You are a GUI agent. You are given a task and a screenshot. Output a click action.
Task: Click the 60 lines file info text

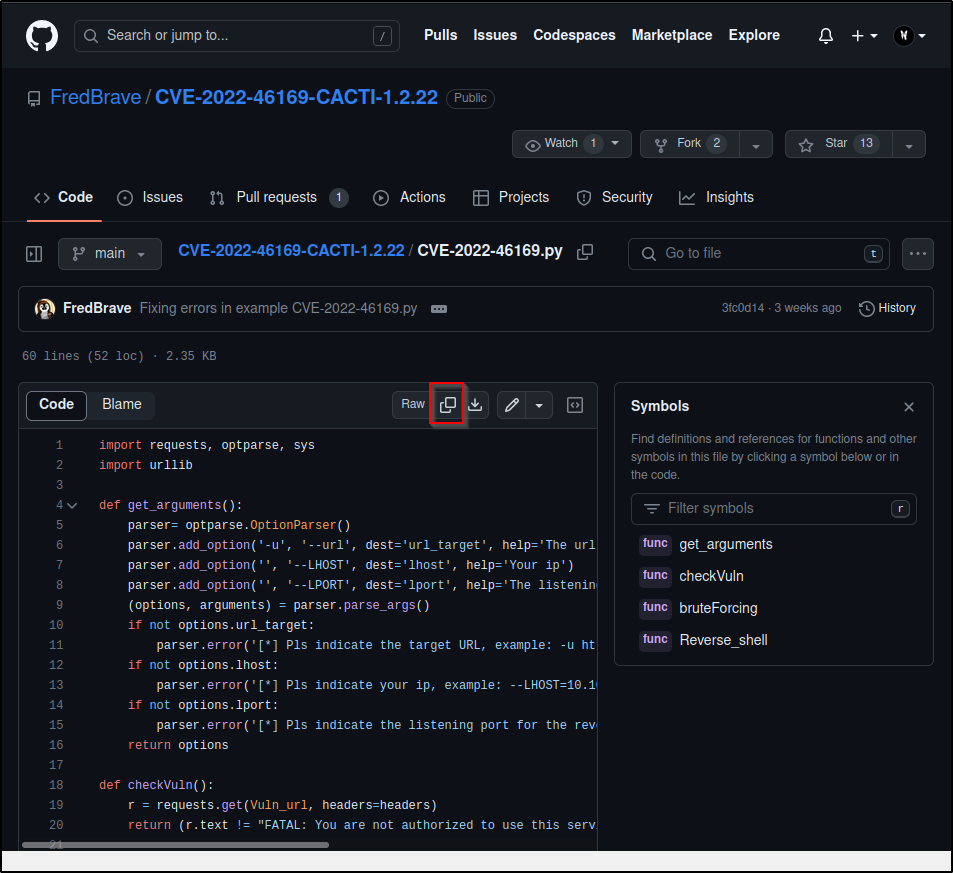point(119,356)
